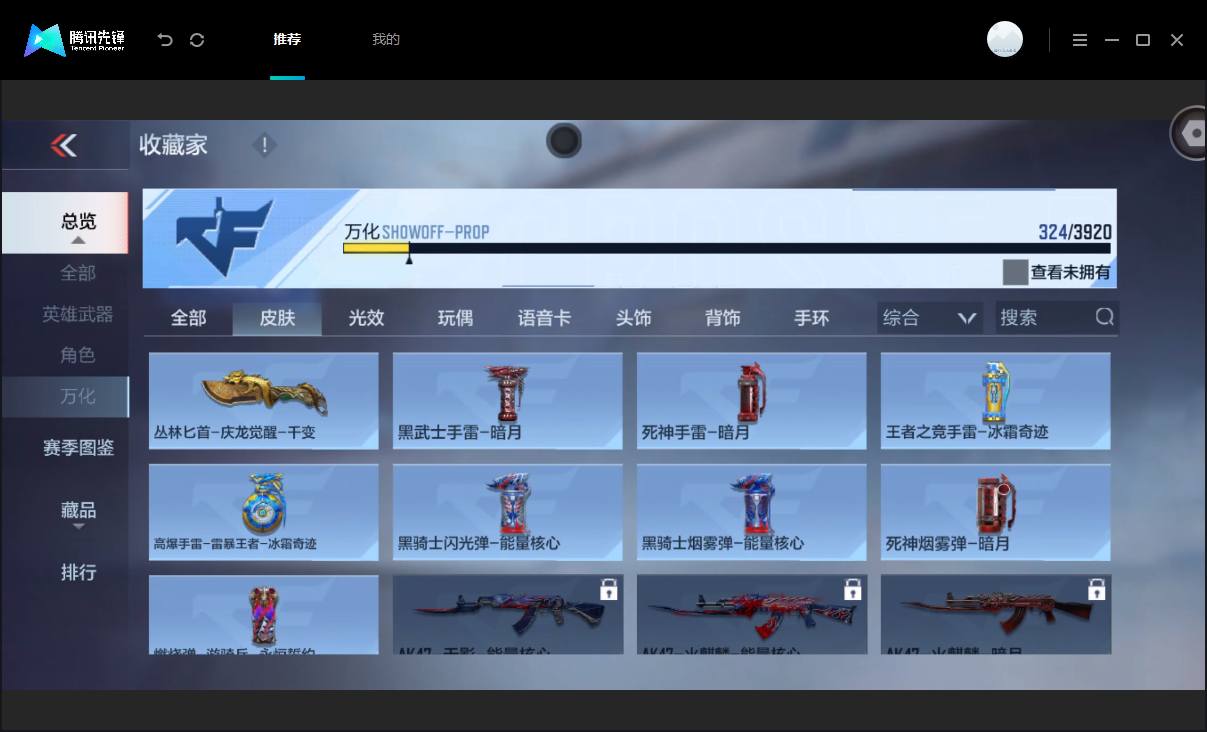Image resolution: width=1207 pixels, height=732 pixels.
Task: Open the 丛林匕首-庆龙觉醒-千变 item card
Action: 264,400
